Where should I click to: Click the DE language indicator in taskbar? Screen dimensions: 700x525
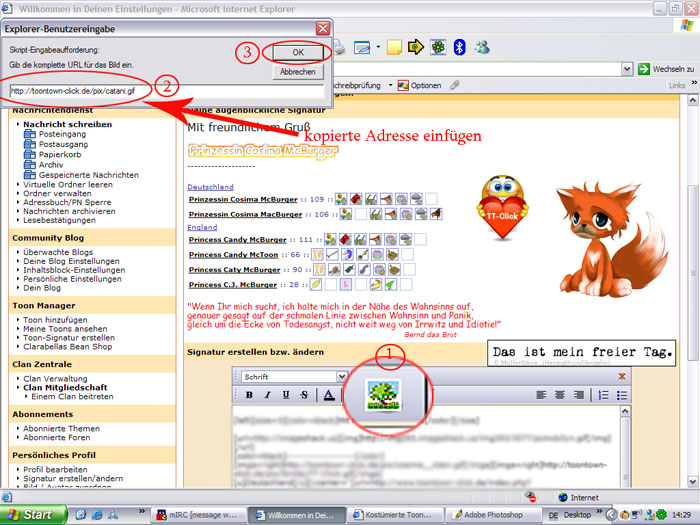553,515
